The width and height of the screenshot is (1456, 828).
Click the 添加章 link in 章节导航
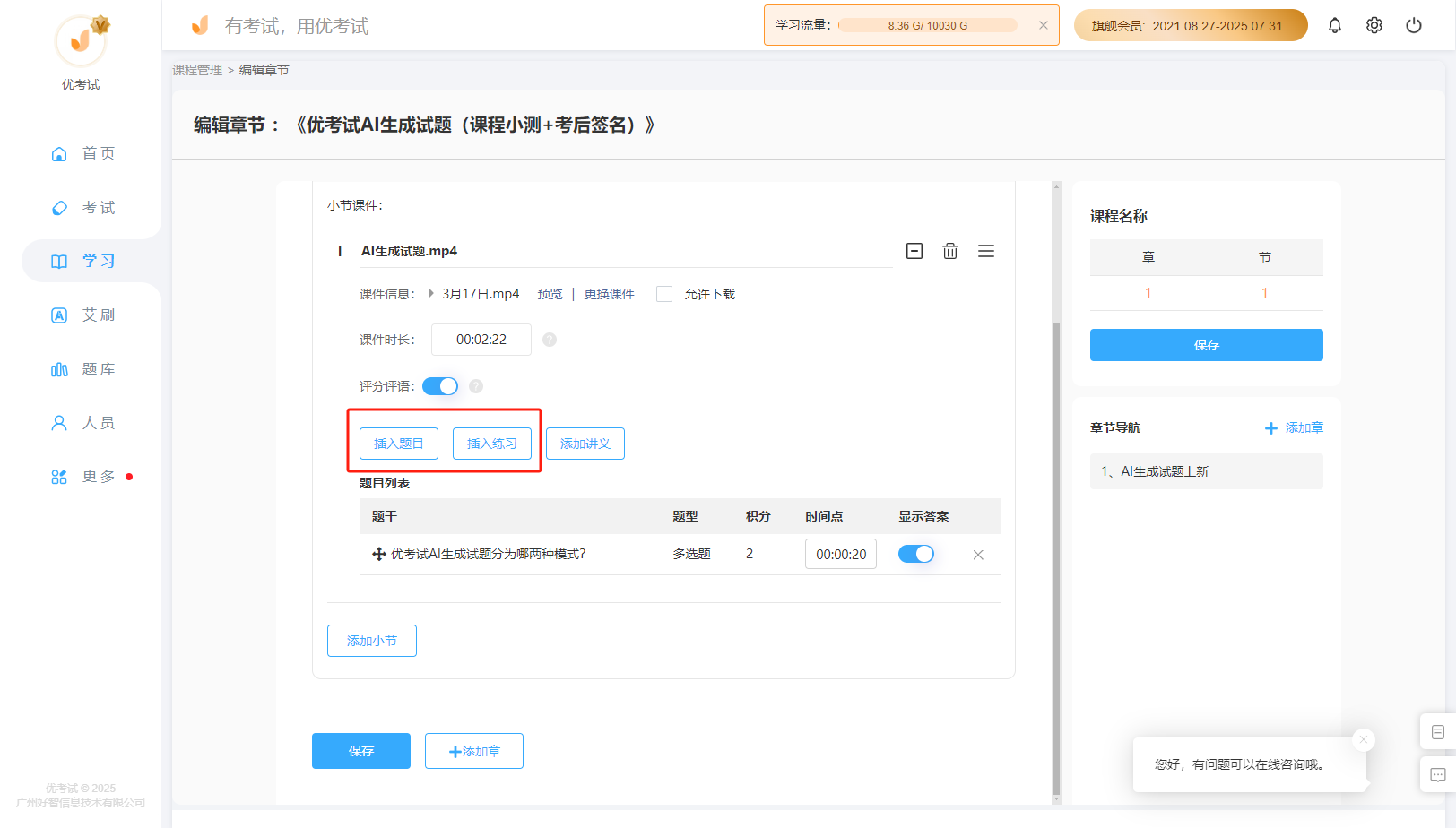coord(1294,427)
